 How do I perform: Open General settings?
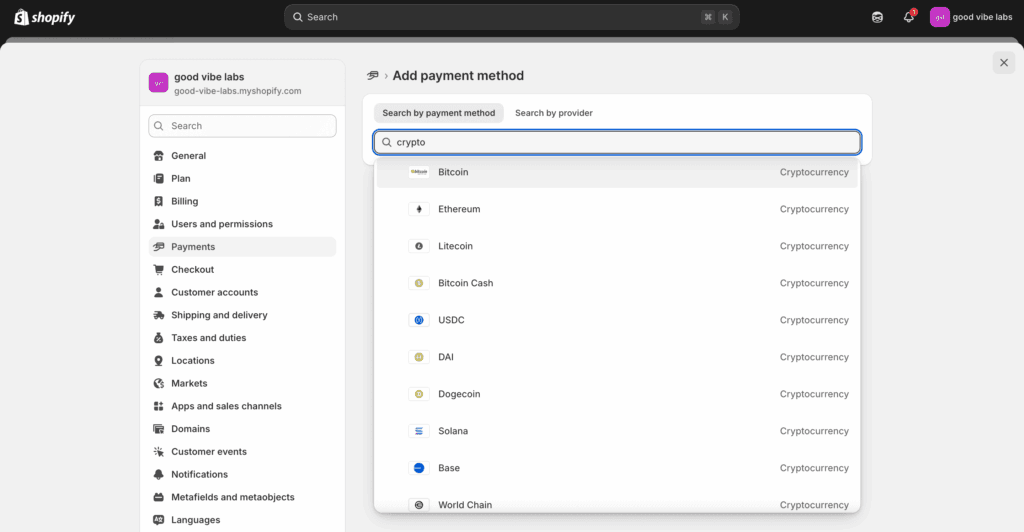pyautogui.click(x=242, y=155)
